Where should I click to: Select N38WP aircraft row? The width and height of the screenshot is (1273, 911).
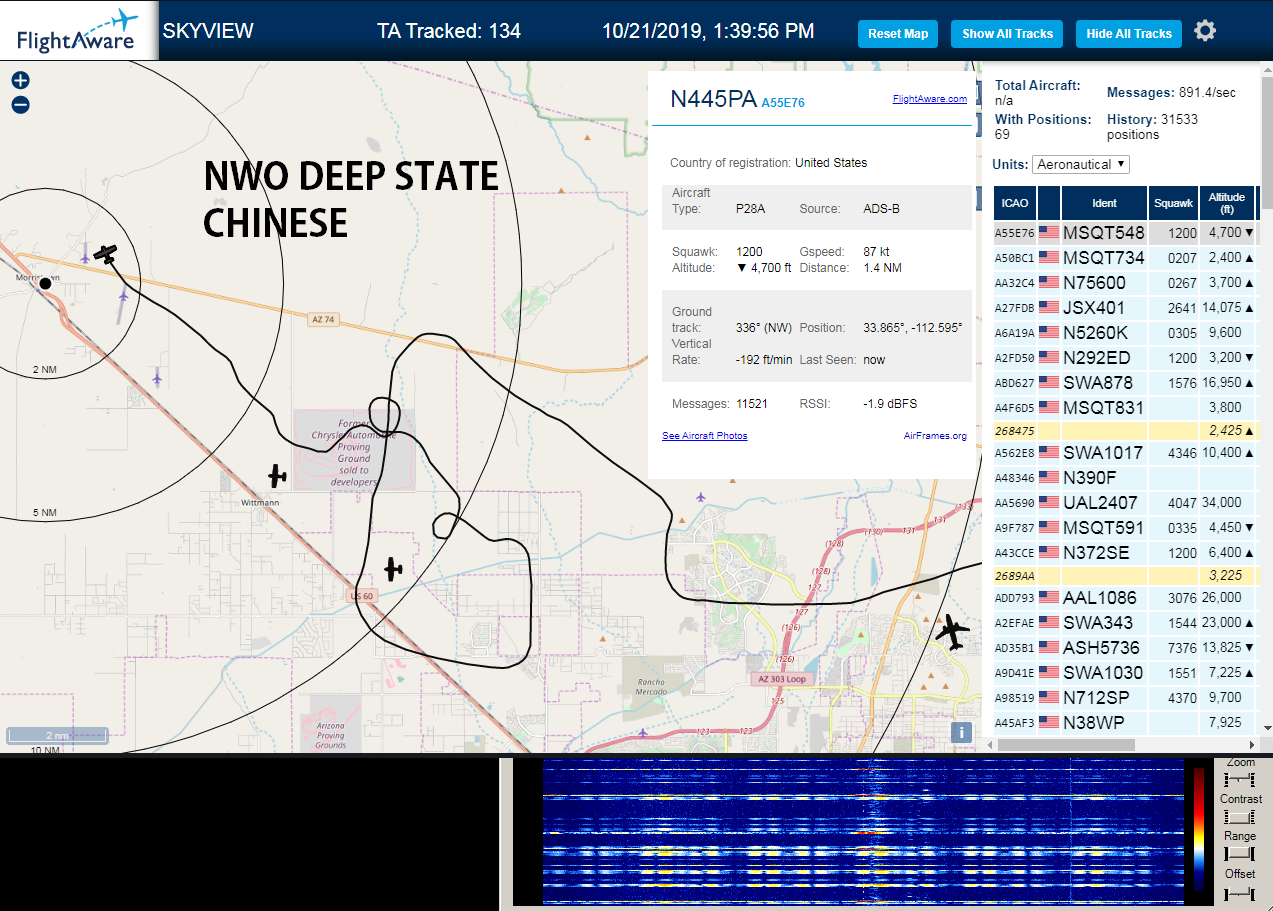[x=1125, y=722]
